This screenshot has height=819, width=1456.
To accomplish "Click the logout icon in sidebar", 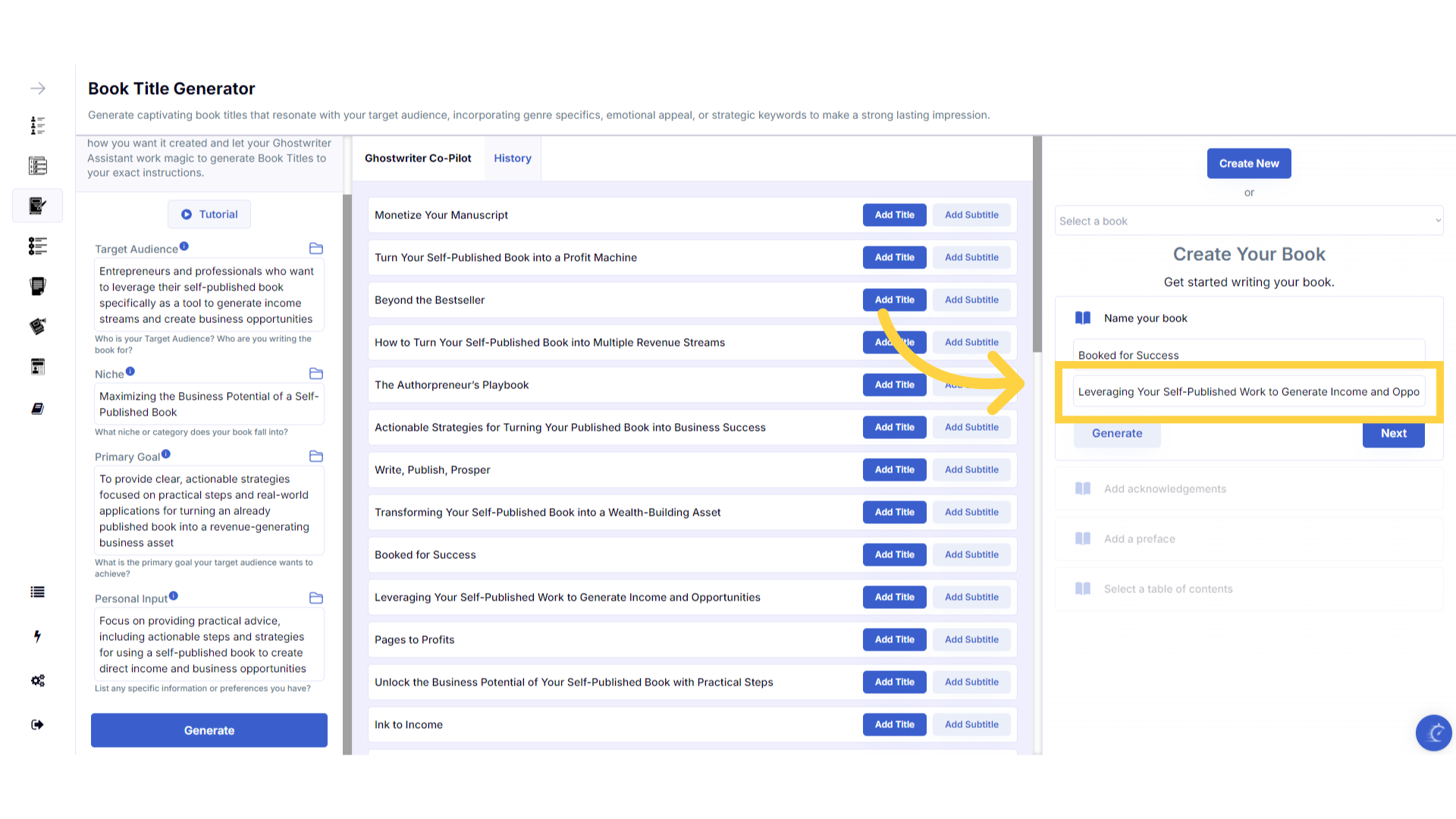I will tap(37, 724).
